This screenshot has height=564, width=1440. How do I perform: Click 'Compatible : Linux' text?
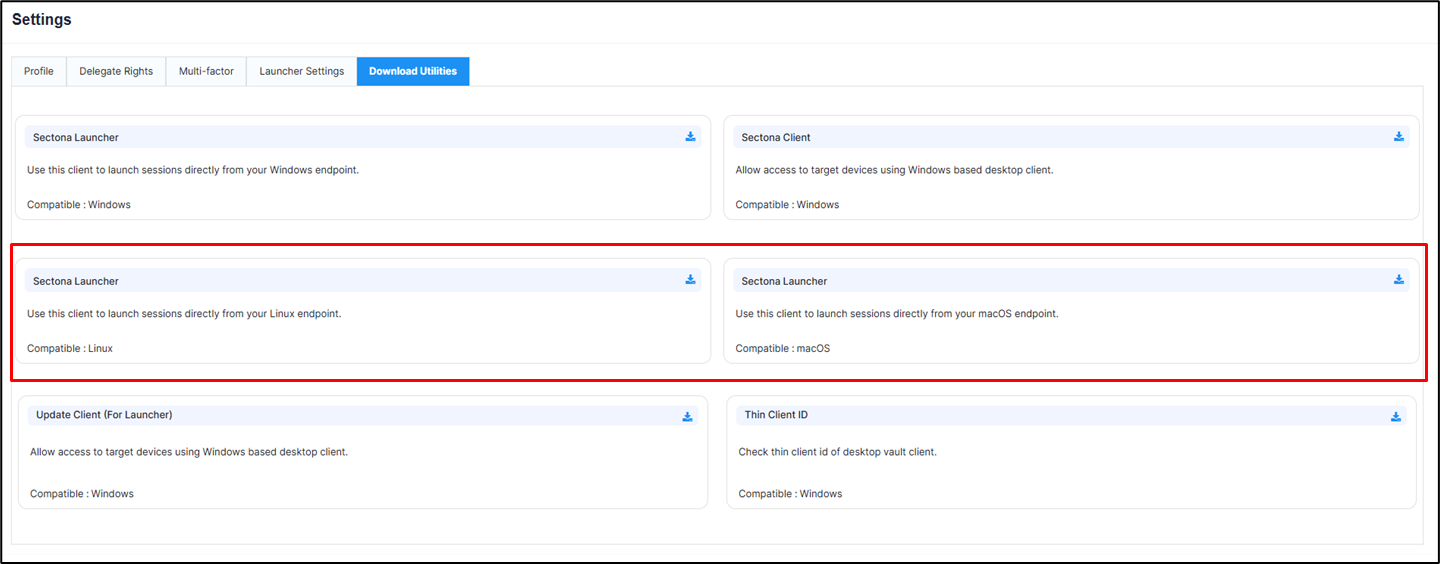(x=70, y=348)
